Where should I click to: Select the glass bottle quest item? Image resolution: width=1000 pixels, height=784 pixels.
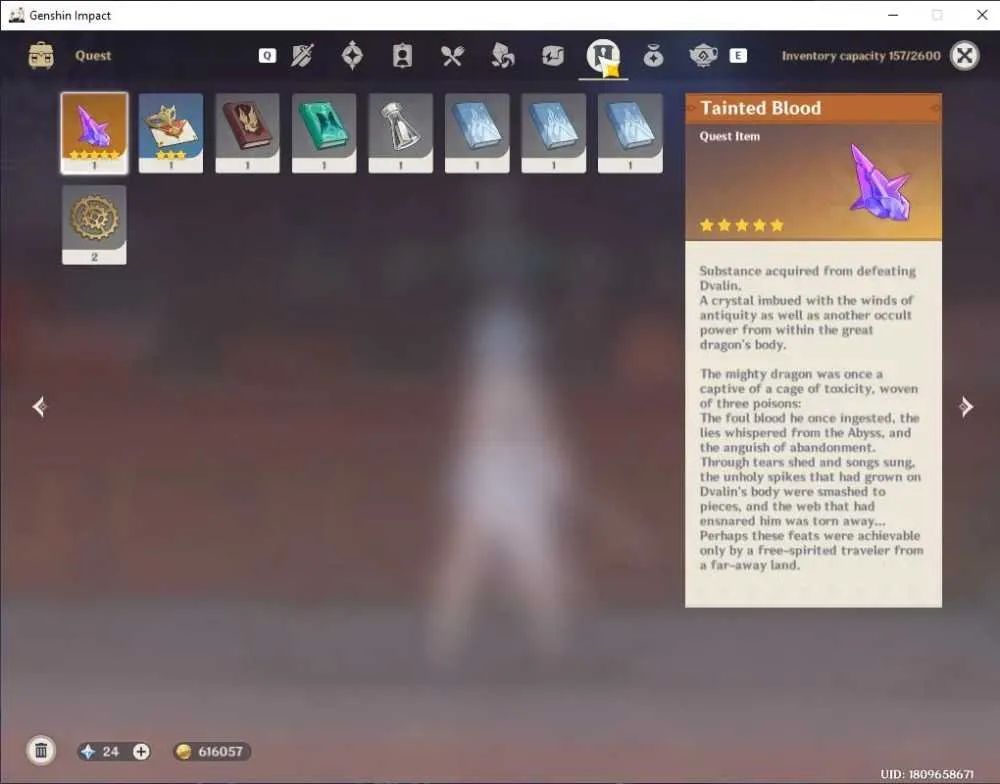pyautogui.click(x=401, y=133)
